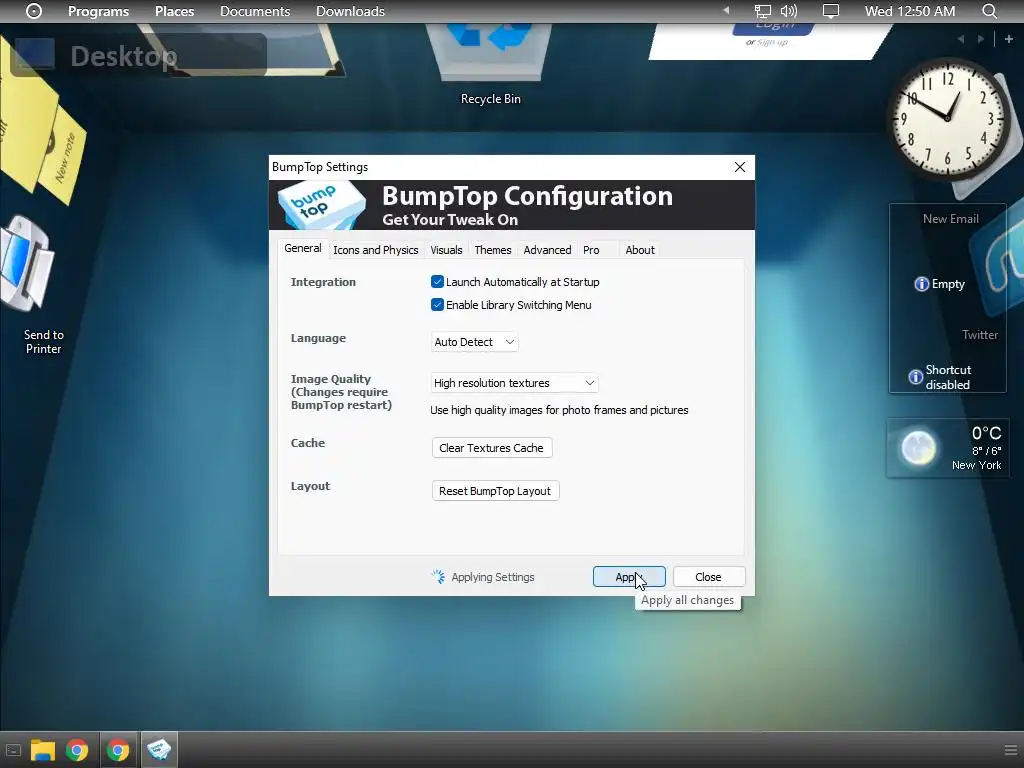Open the Downloads menu
Viewport: 1024px width, 768px height.
[x=350, y=11]
